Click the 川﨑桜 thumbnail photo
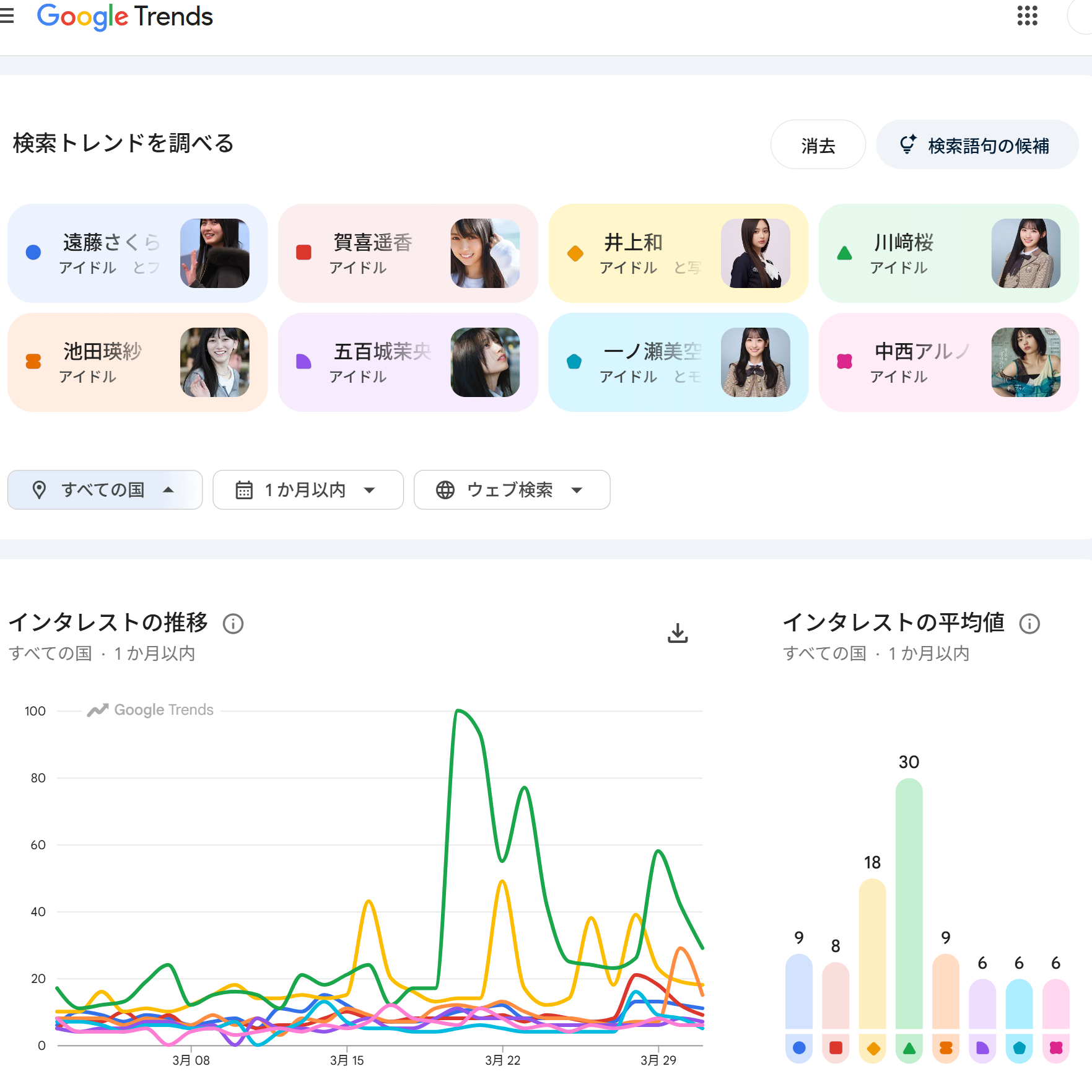This screenshot has height=1092, width=1092. 1026,253
